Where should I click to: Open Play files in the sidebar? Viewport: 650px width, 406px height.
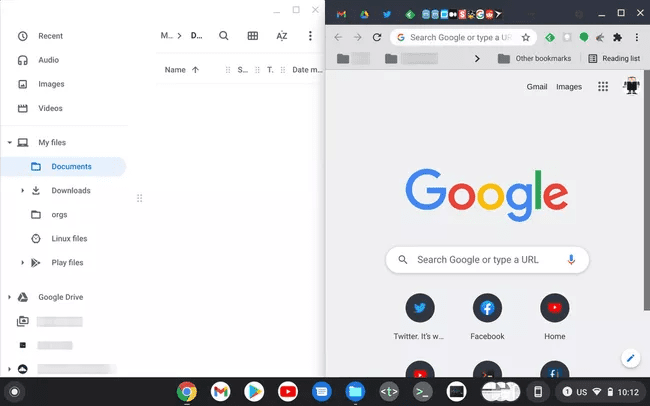point(67,263)
